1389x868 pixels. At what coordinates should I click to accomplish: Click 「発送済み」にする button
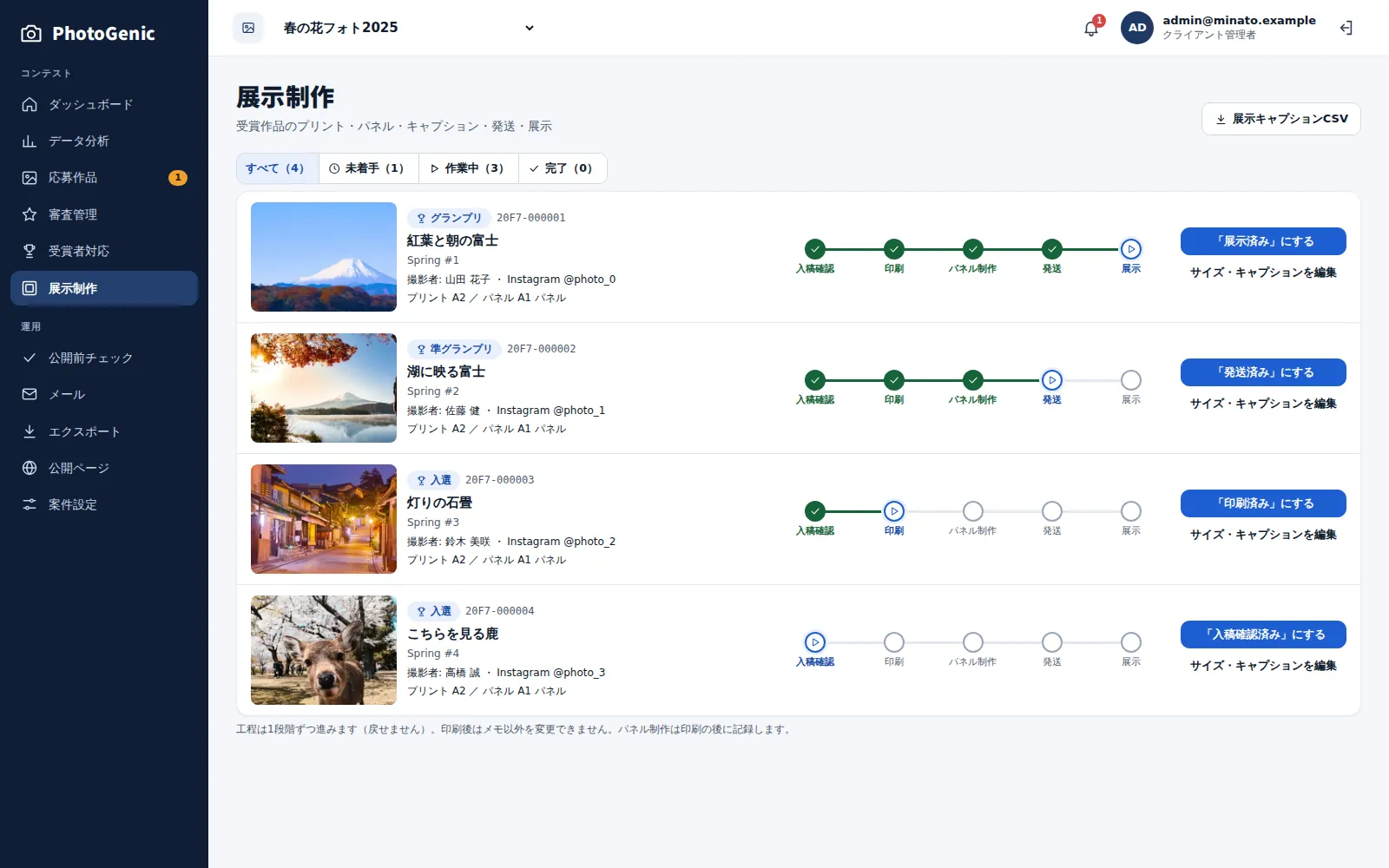point(1263,372)
